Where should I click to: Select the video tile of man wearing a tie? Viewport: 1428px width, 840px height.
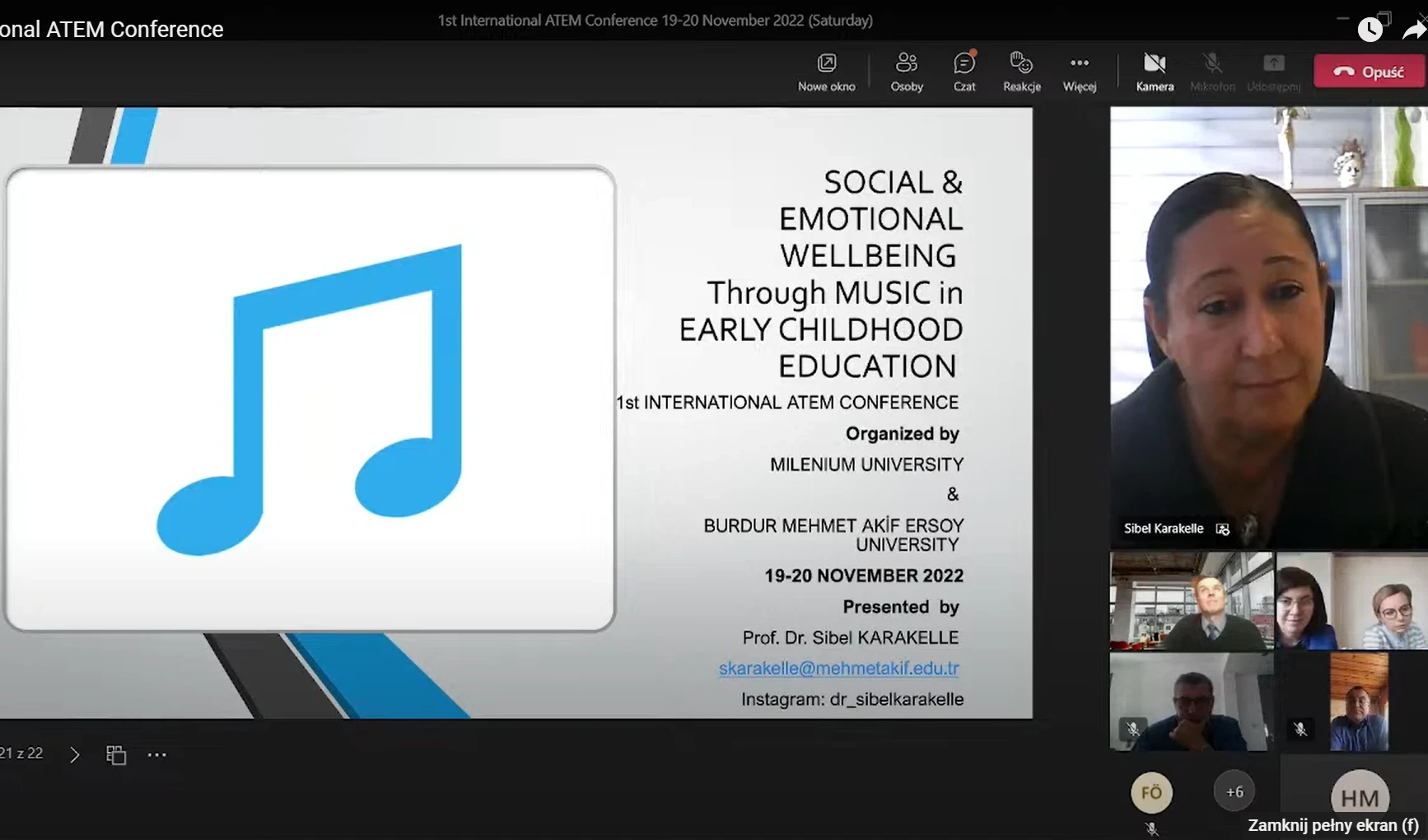[1191, 601]
